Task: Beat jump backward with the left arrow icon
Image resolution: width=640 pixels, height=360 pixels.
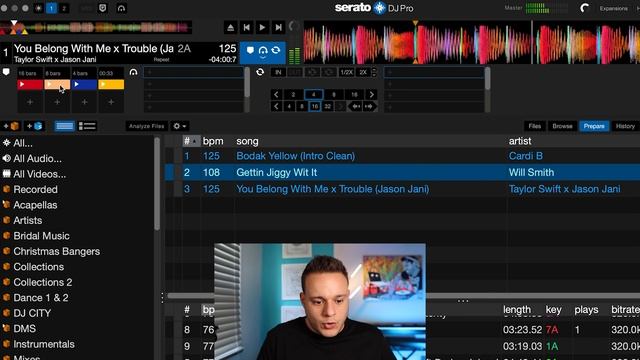Action: (x=356, y=107)
